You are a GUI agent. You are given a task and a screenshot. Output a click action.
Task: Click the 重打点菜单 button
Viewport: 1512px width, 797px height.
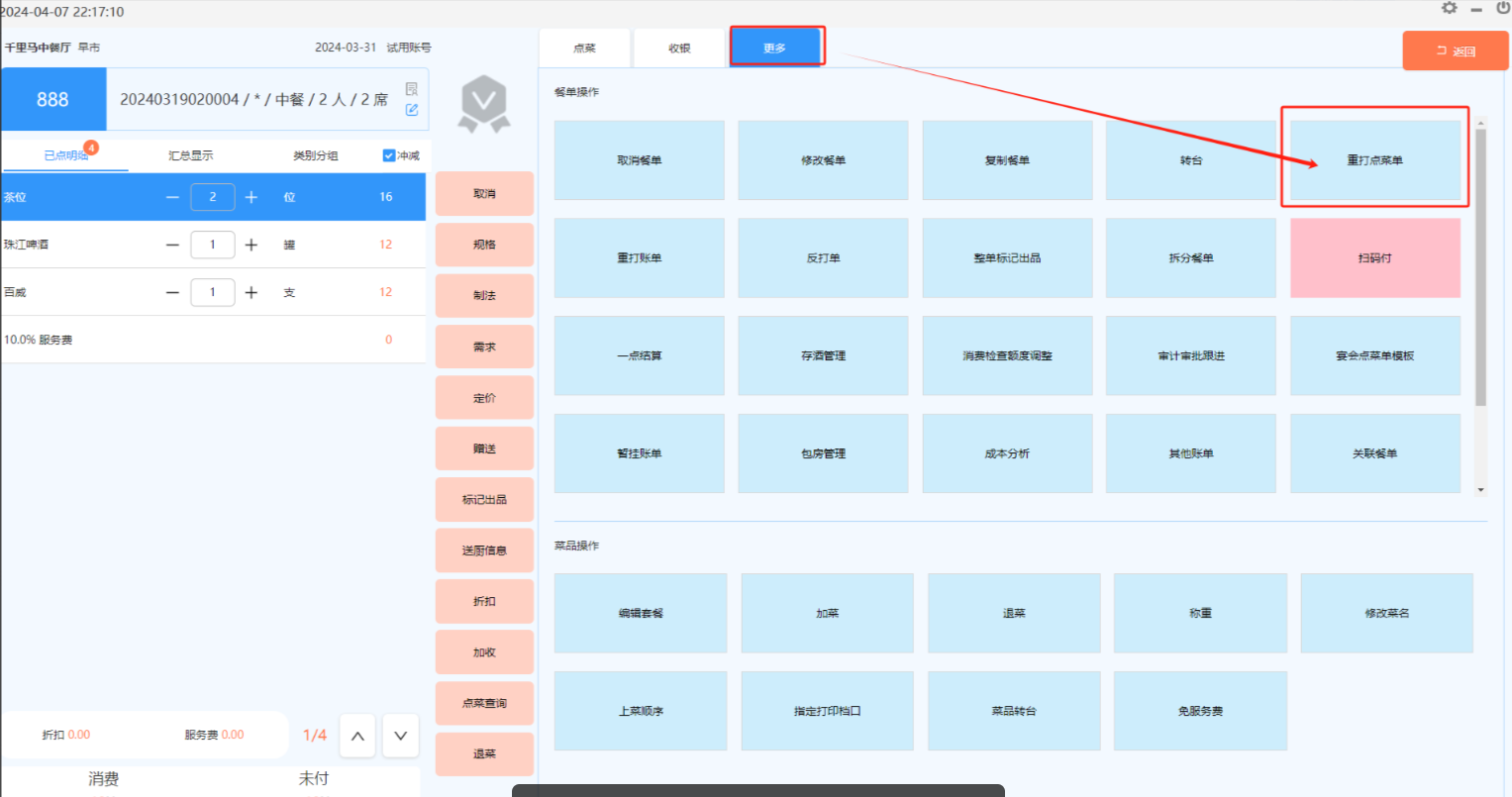1374,160
